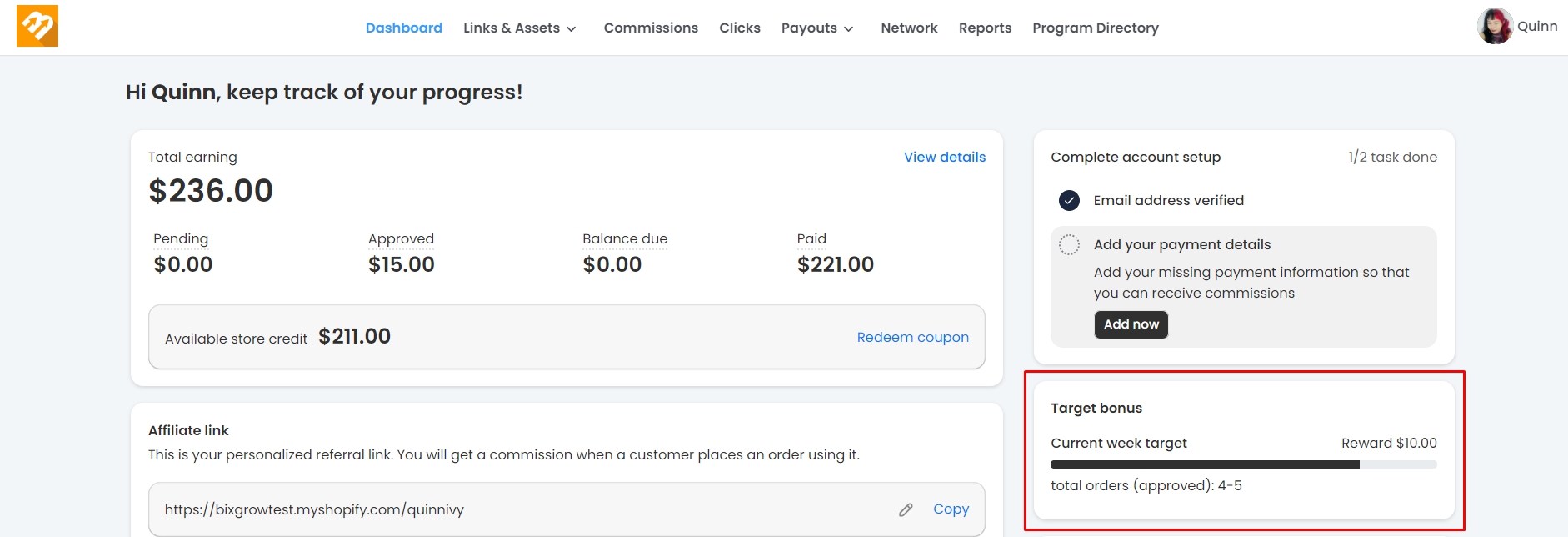Click the pencil edit icon for affiliate link
Viewport: 1568px width, 537px height.
coord(906,509)
